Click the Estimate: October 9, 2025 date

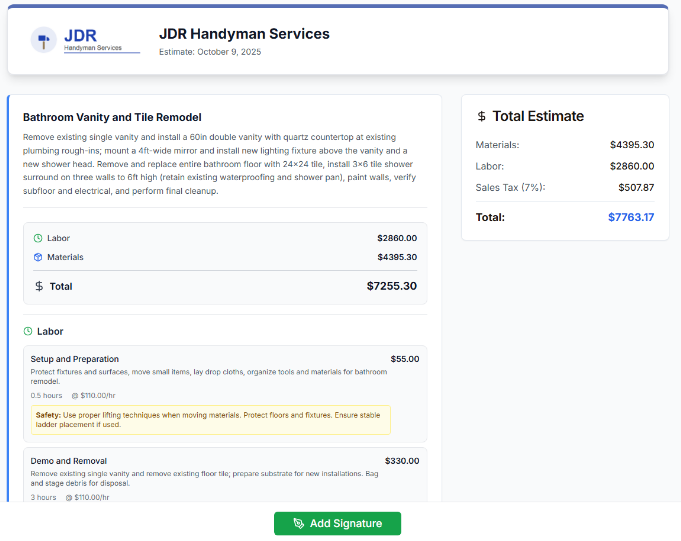click(x=210, y=52)
